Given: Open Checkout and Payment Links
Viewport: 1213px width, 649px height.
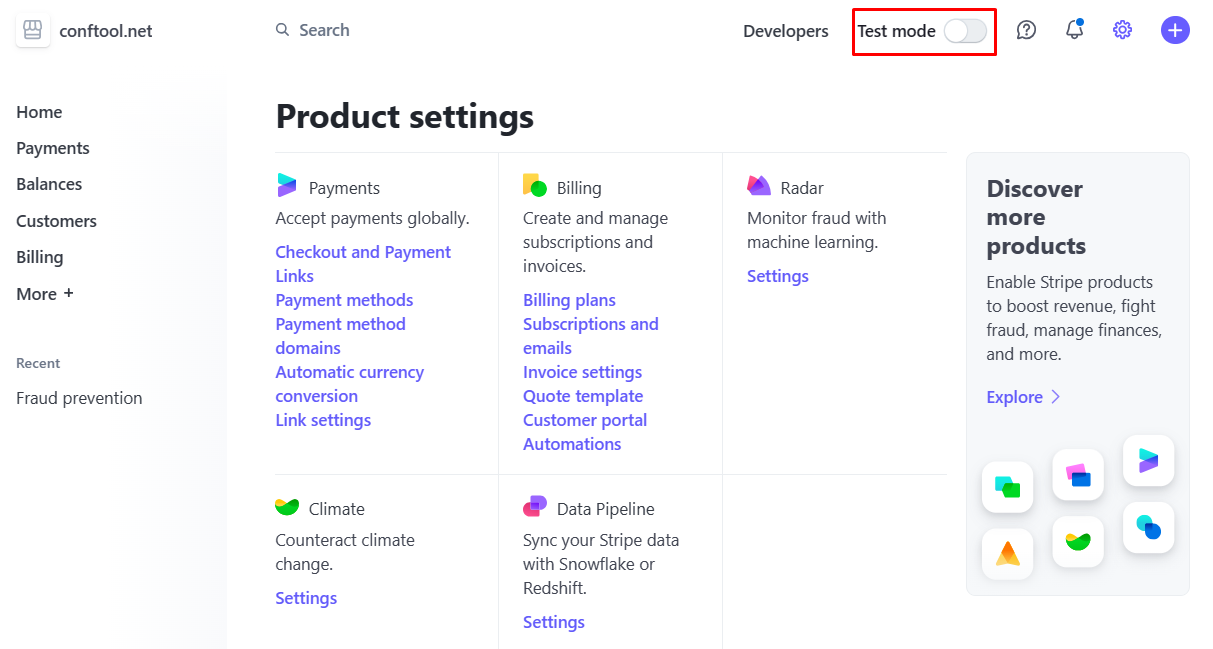Looking at the screenshot, I should tap(363, 264).
